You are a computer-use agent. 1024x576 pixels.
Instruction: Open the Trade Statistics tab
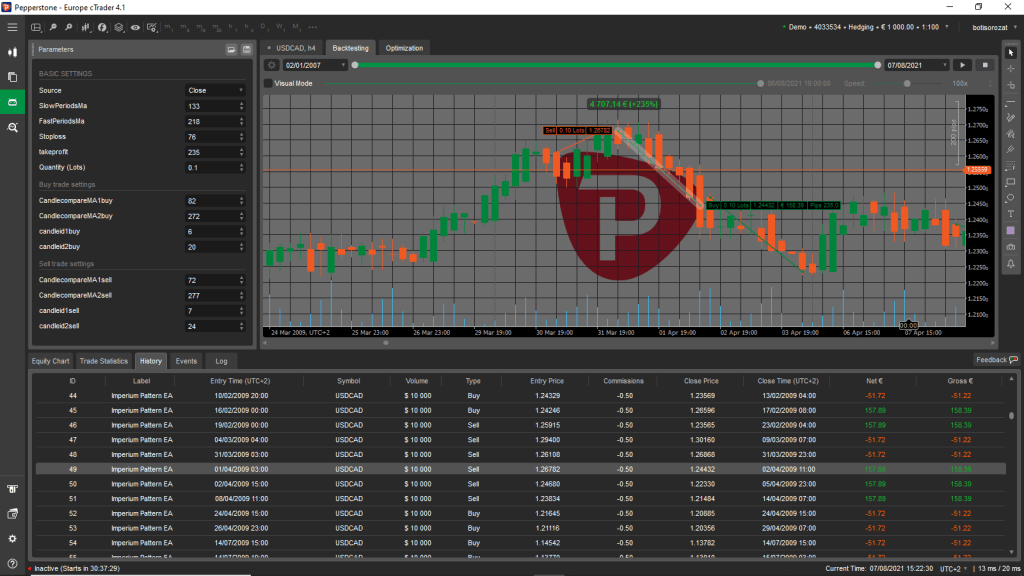coord(104,360)
